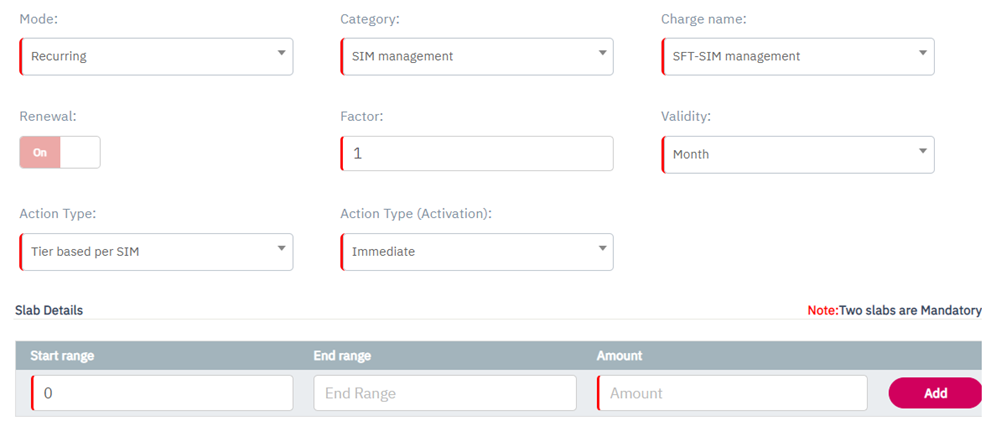Toggle the Renewal switch off
Screen dimensions: 996x442
pyautogui.click(x=60, y=153)
